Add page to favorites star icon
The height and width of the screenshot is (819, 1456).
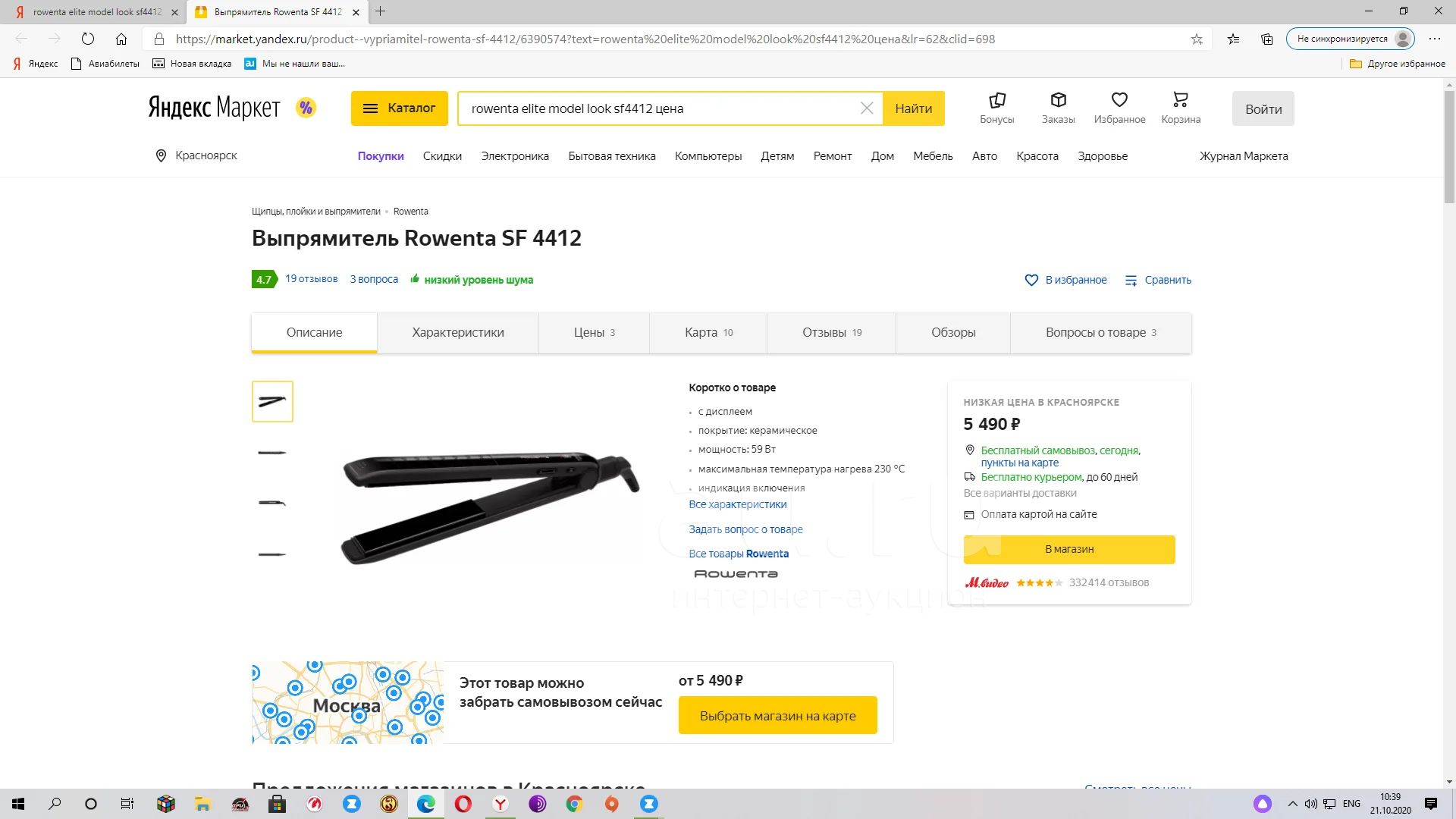1197,39
